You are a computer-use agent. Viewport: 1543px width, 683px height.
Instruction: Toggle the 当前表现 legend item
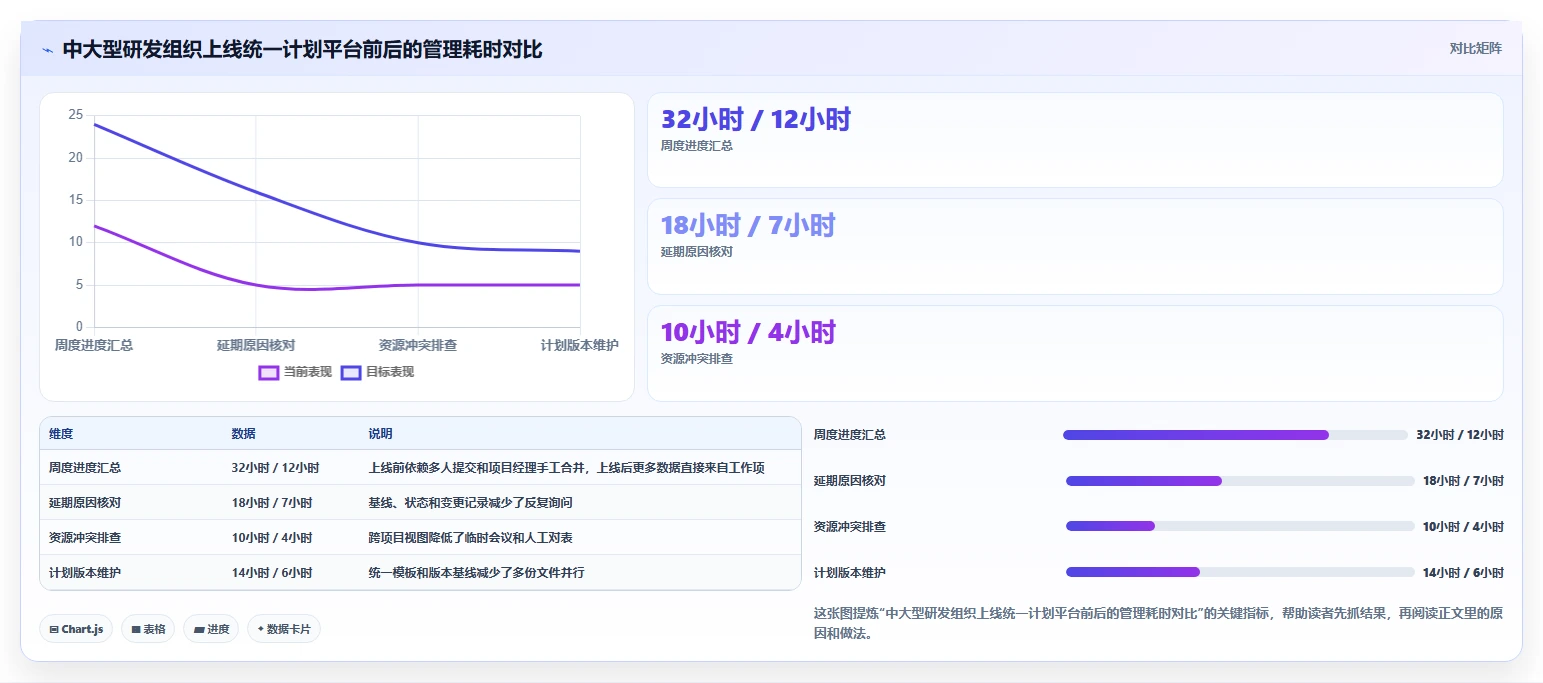tap(295, 372)
